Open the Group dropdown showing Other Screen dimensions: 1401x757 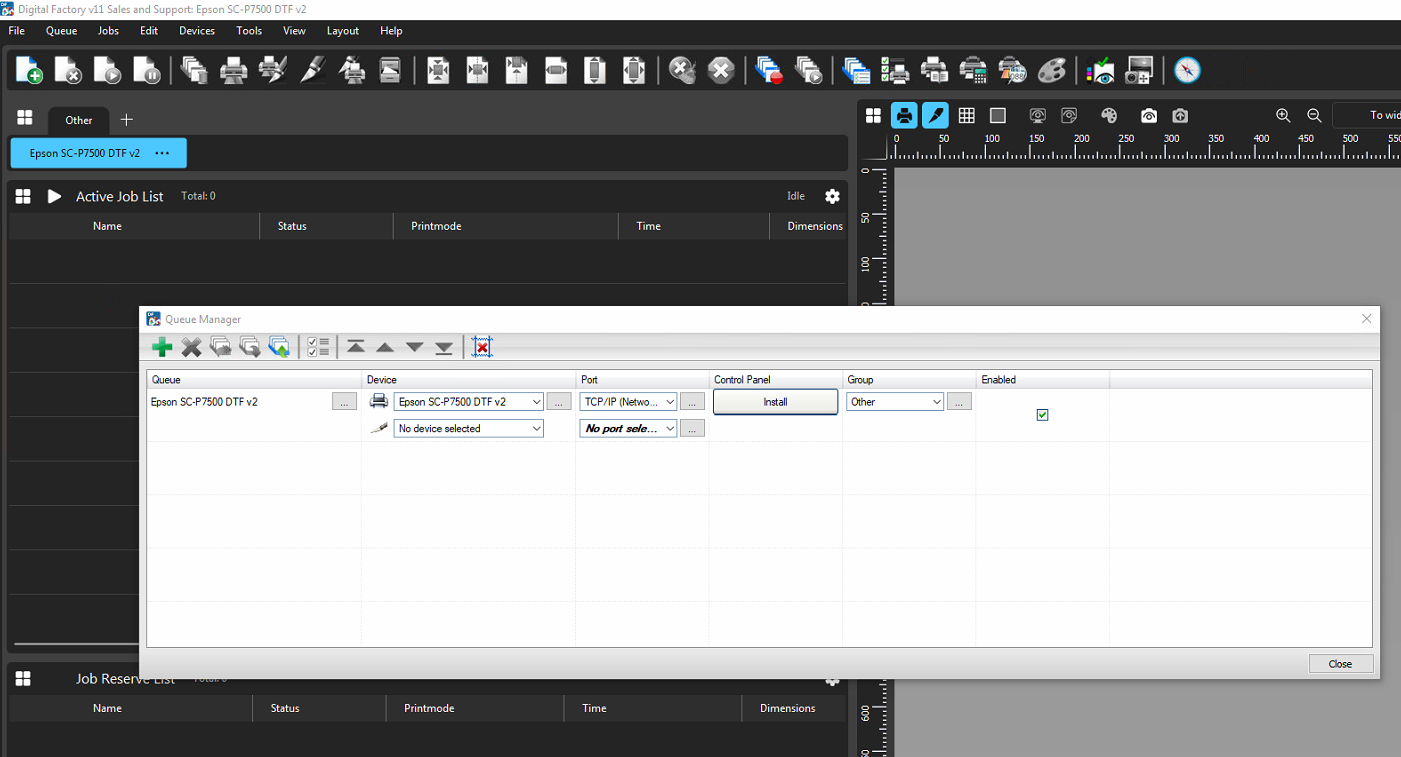tap(895, 402)
